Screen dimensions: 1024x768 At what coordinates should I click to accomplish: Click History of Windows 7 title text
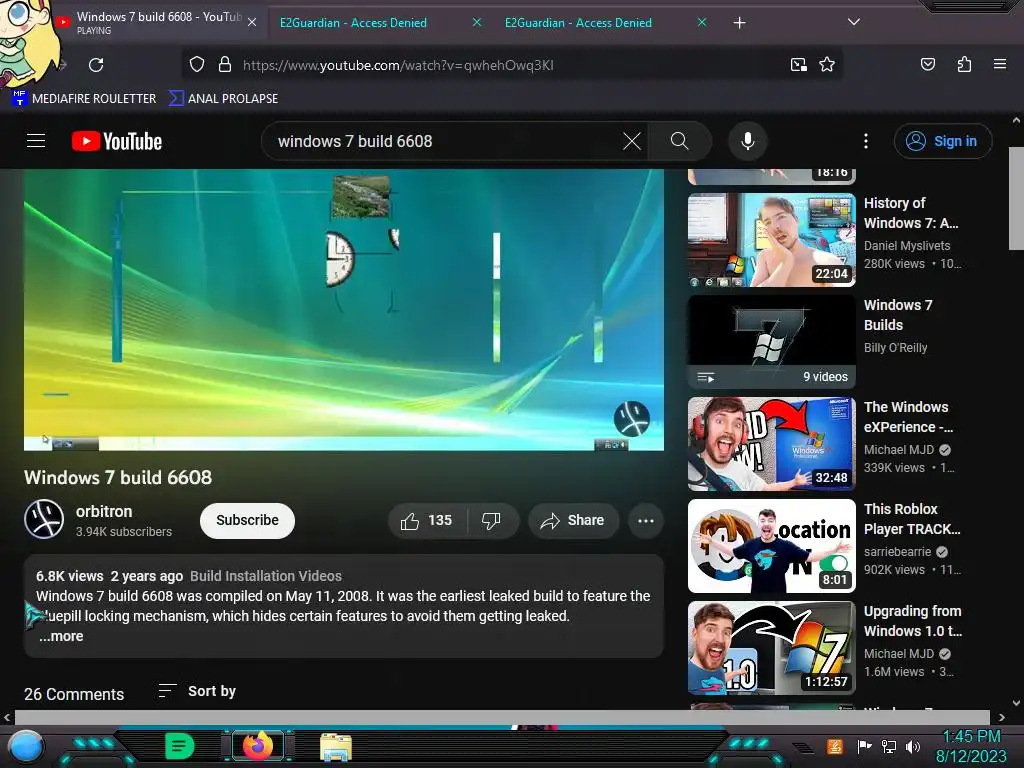911,213
